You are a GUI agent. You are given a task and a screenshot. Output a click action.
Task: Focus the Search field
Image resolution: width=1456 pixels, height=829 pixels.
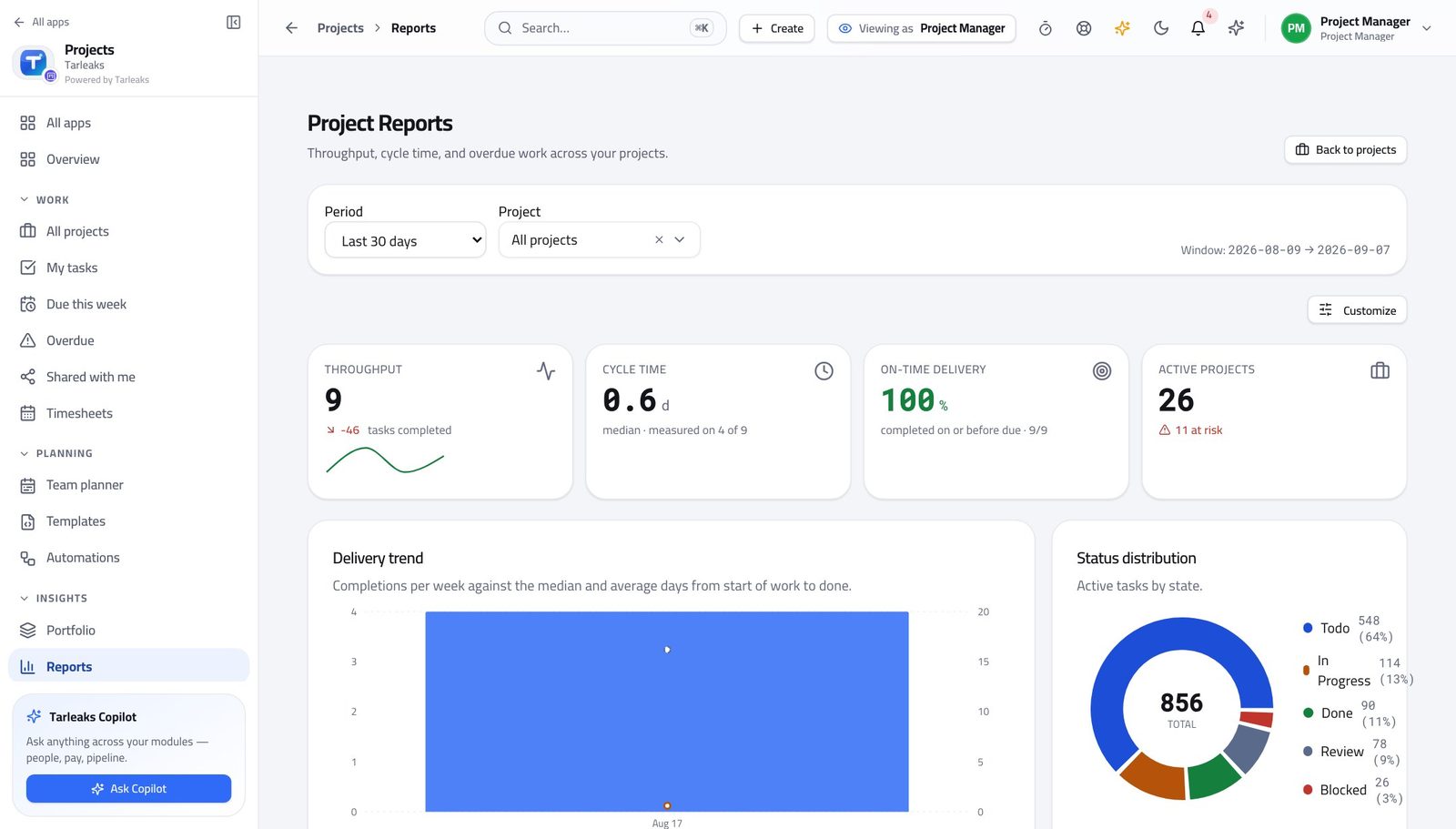pos(605,28)
